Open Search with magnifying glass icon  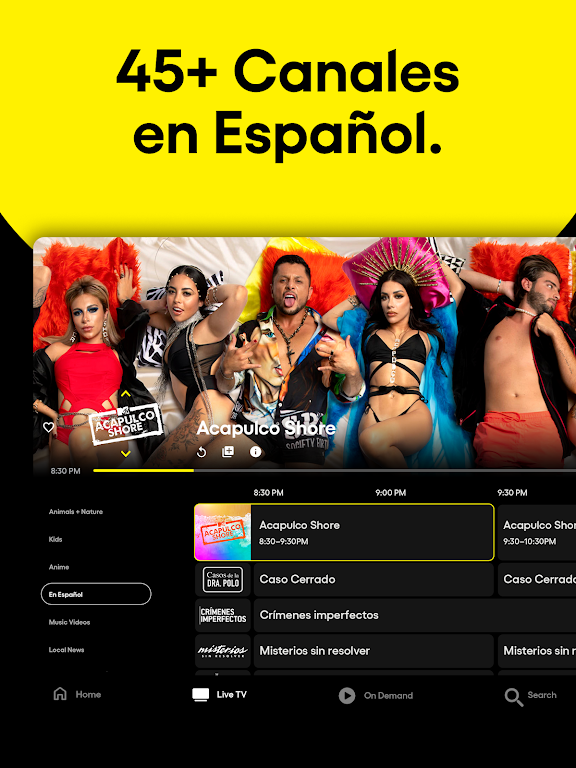point(513,696)
